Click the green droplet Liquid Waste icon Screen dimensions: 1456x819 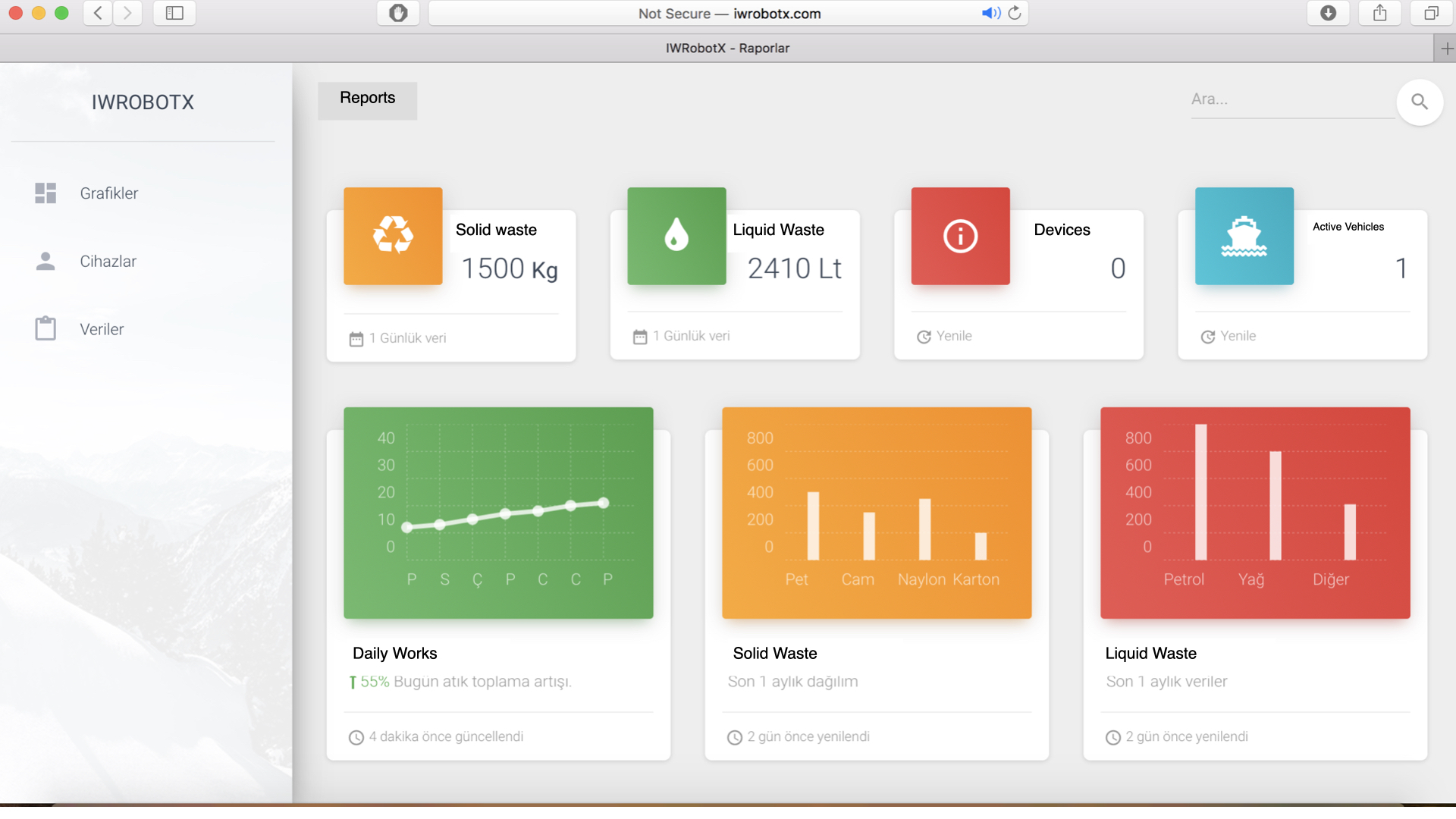(676, 236)
